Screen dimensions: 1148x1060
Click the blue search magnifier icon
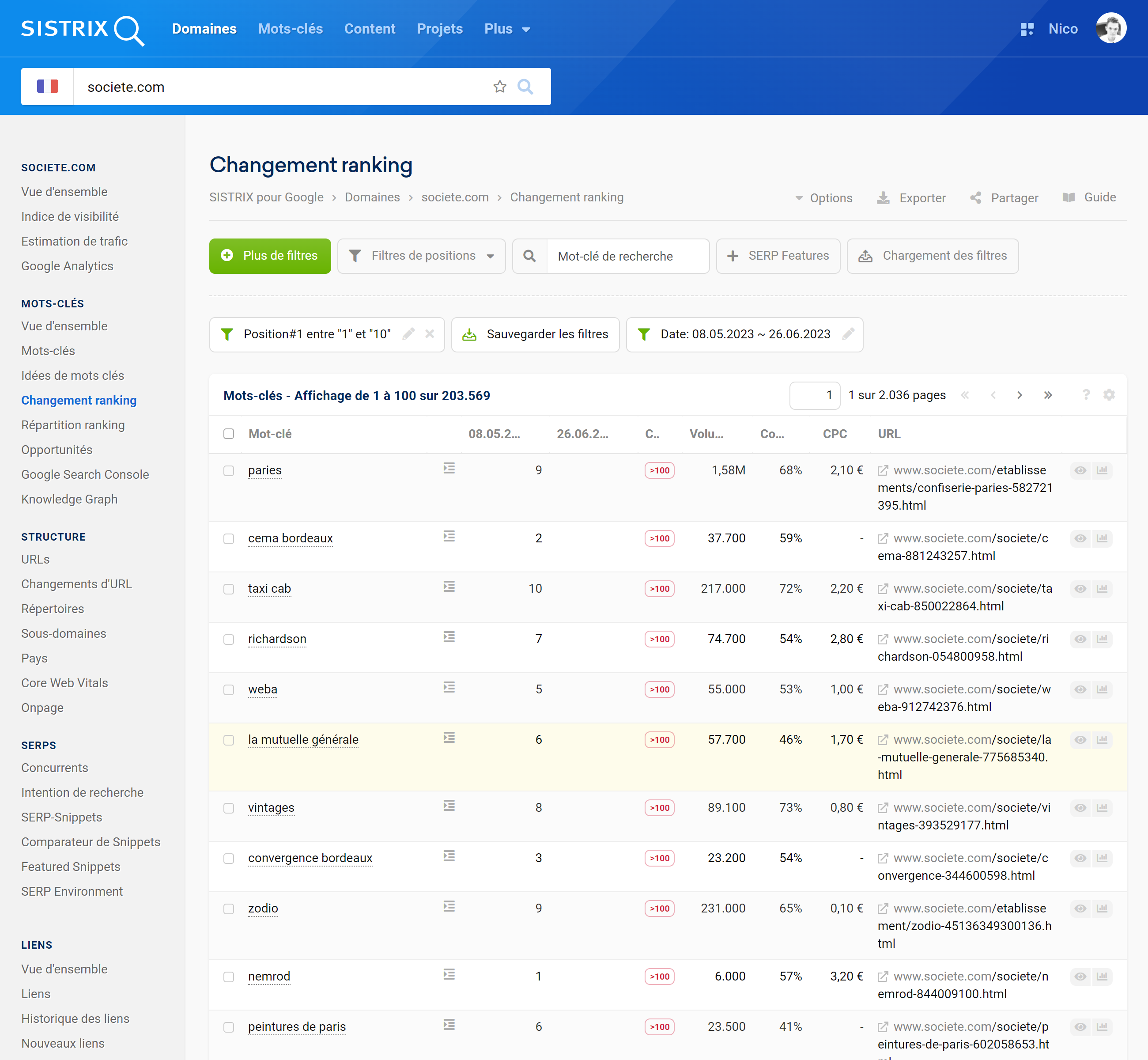coord(525,87)
